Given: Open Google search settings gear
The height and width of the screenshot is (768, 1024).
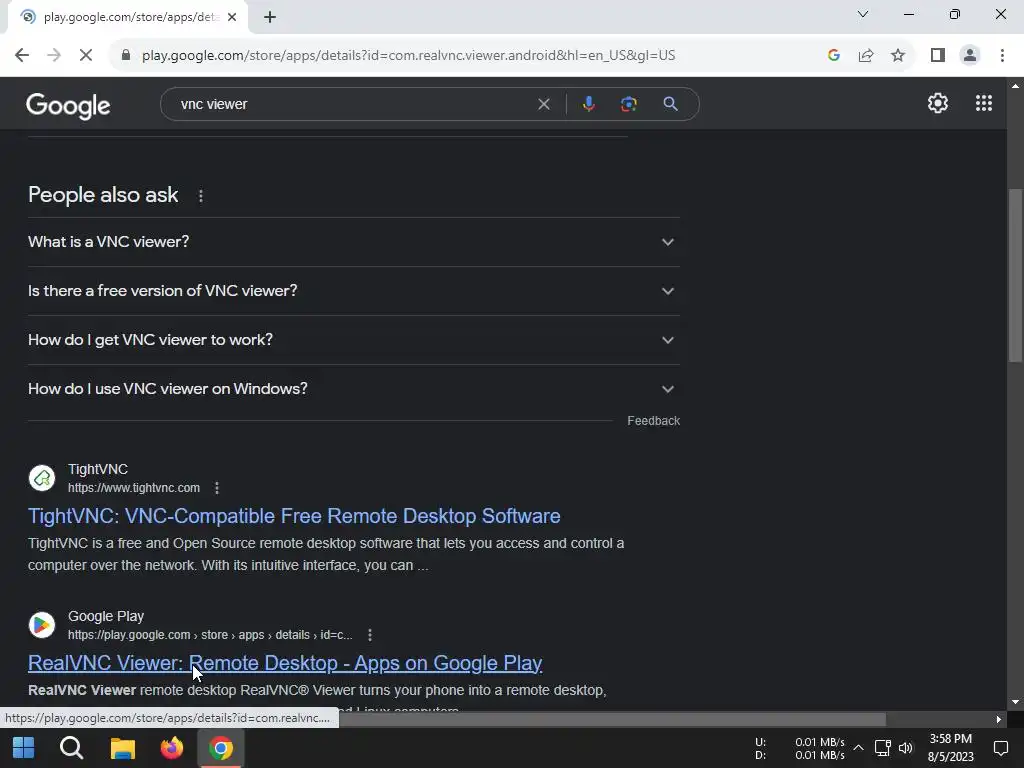Looking at the screenshot, I should [938, 103].
